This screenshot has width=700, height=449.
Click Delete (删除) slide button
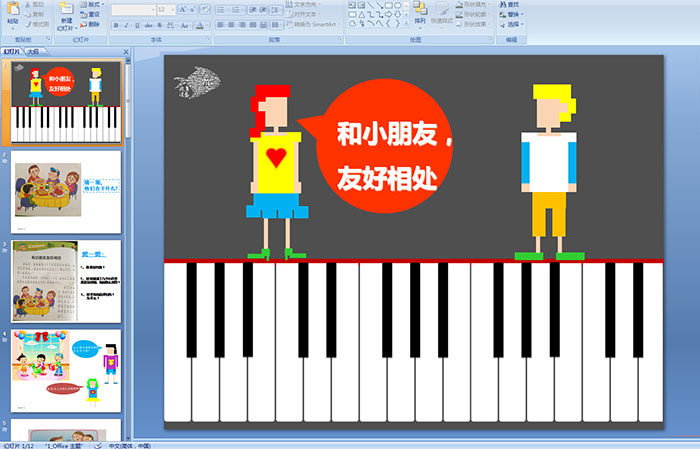click(x=90, y=24)
